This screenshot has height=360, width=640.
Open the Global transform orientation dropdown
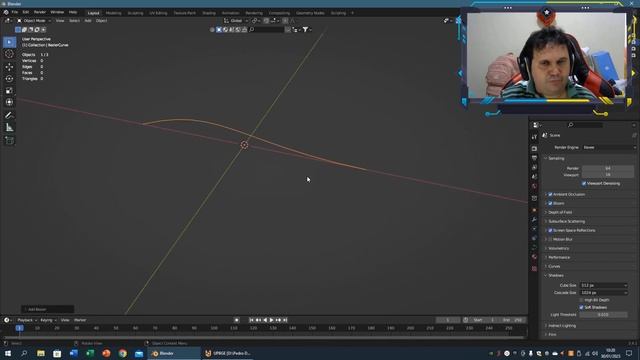(x=236, y=20)
